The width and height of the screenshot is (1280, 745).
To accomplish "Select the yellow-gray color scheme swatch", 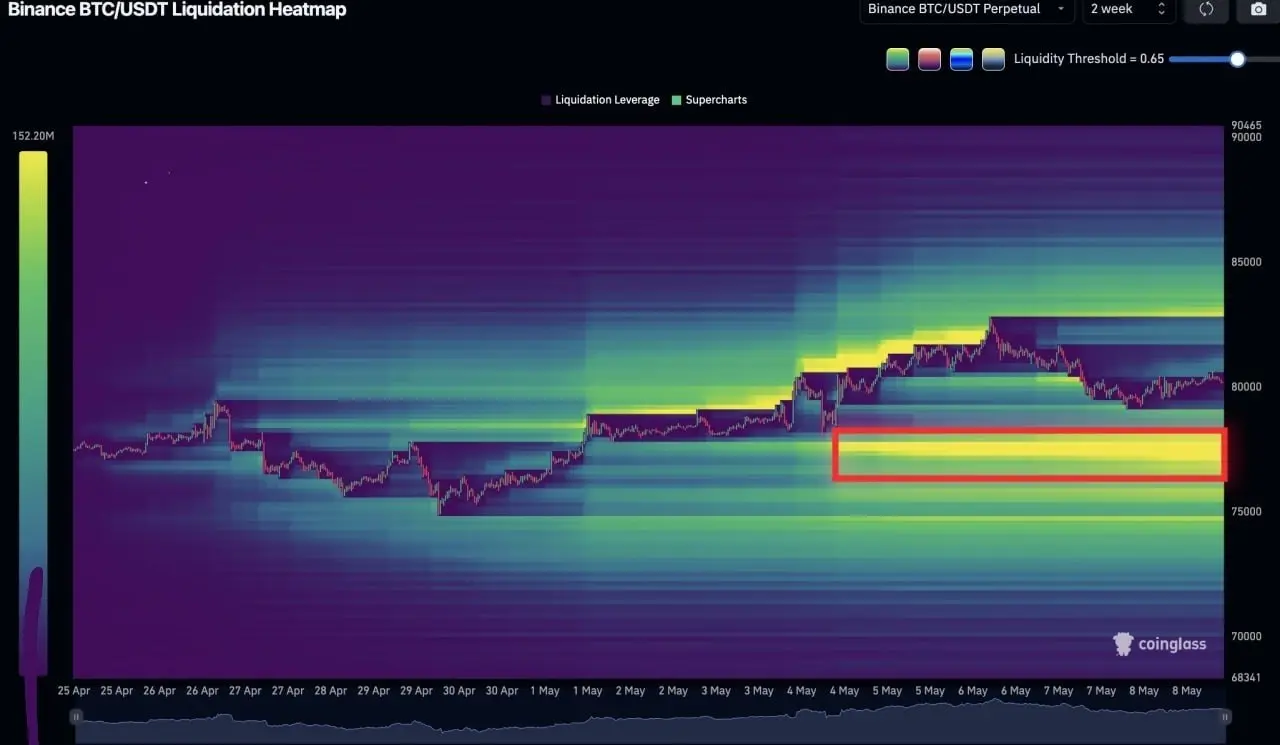I will 993,59.
